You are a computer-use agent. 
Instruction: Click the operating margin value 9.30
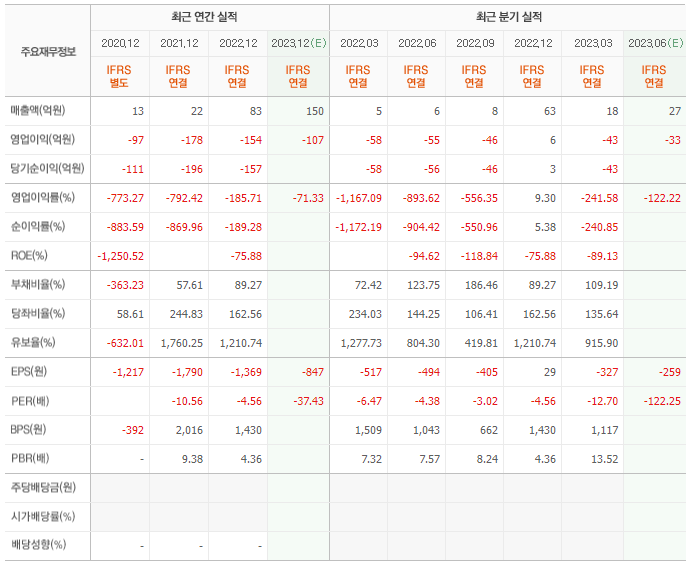tap(545, 198)
